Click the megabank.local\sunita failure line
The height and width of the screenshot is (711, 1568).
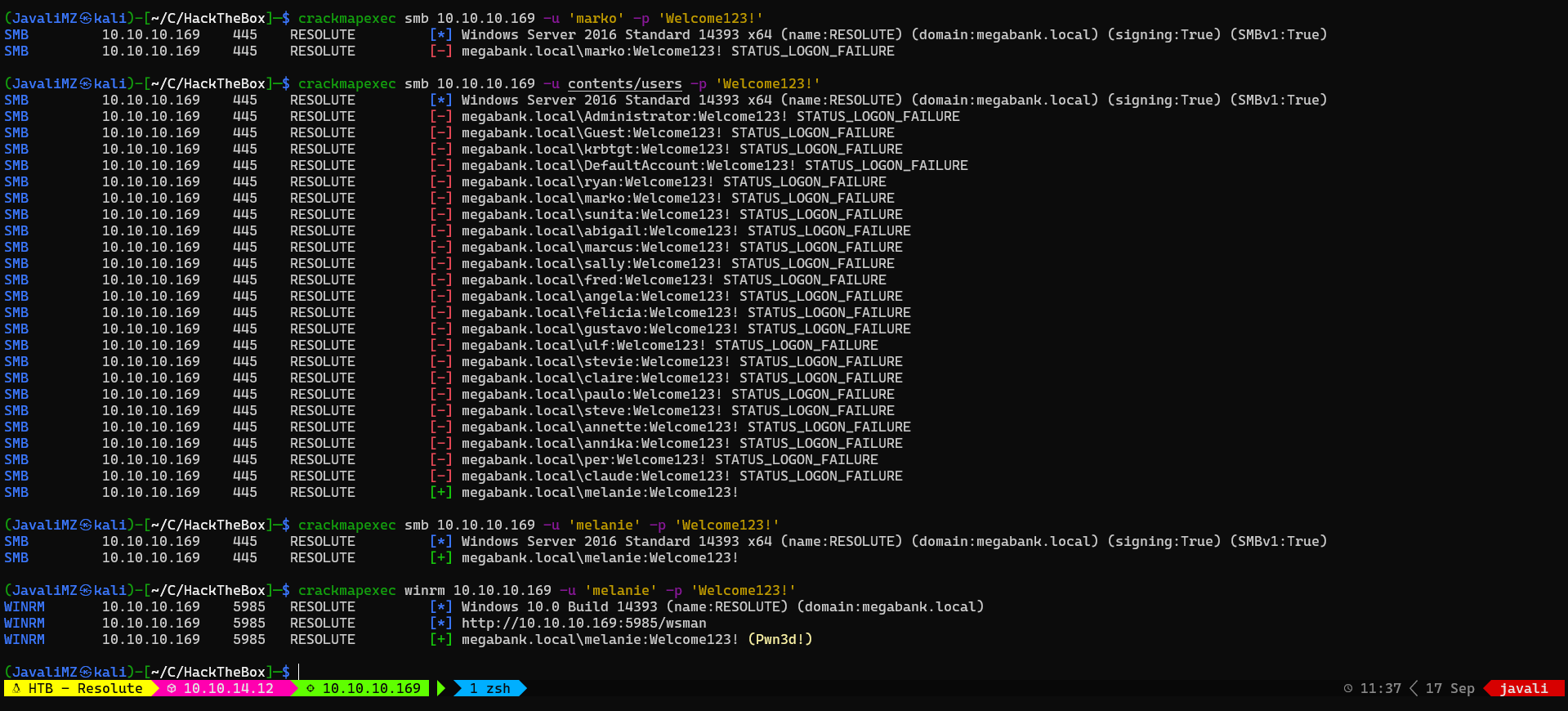click(x=682, y=214)
